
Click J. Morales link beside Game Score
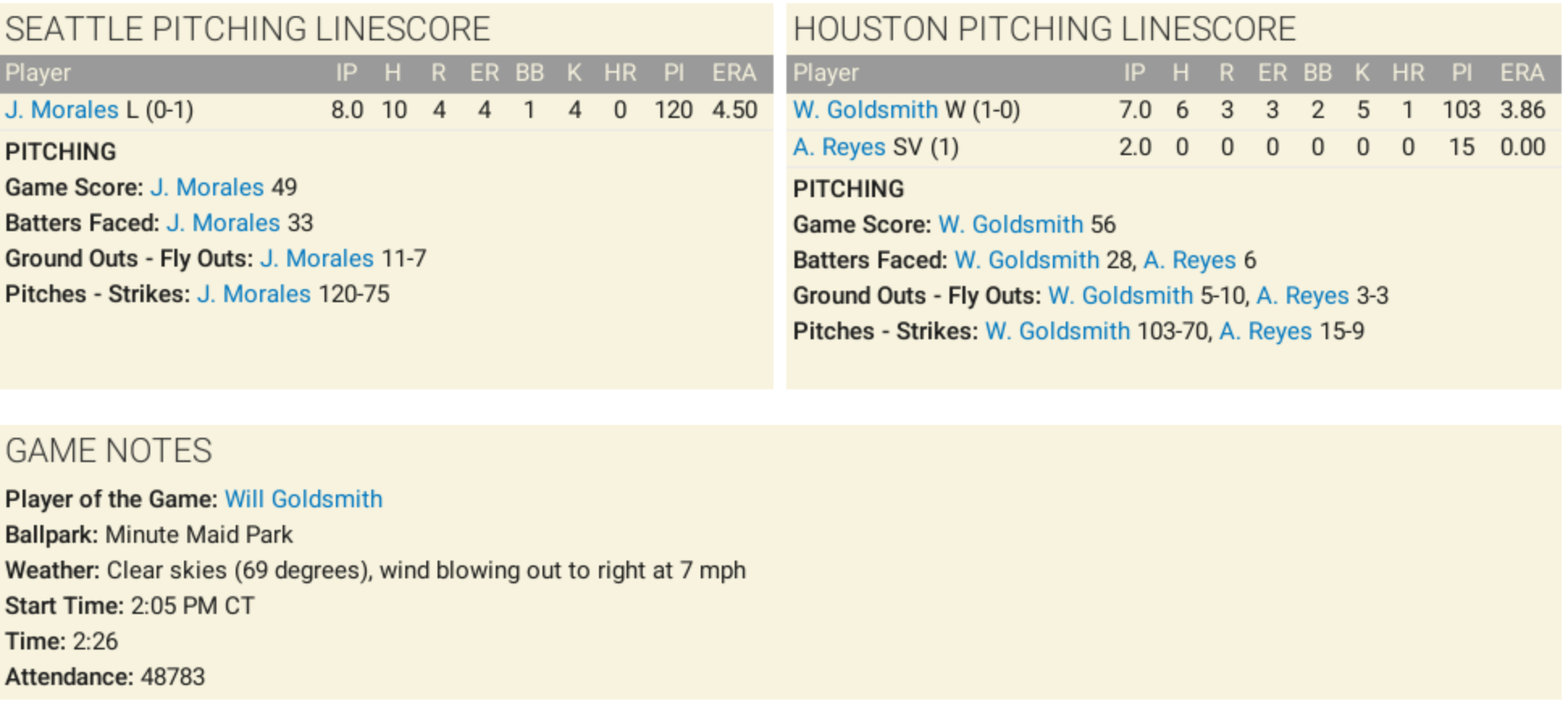207,187
